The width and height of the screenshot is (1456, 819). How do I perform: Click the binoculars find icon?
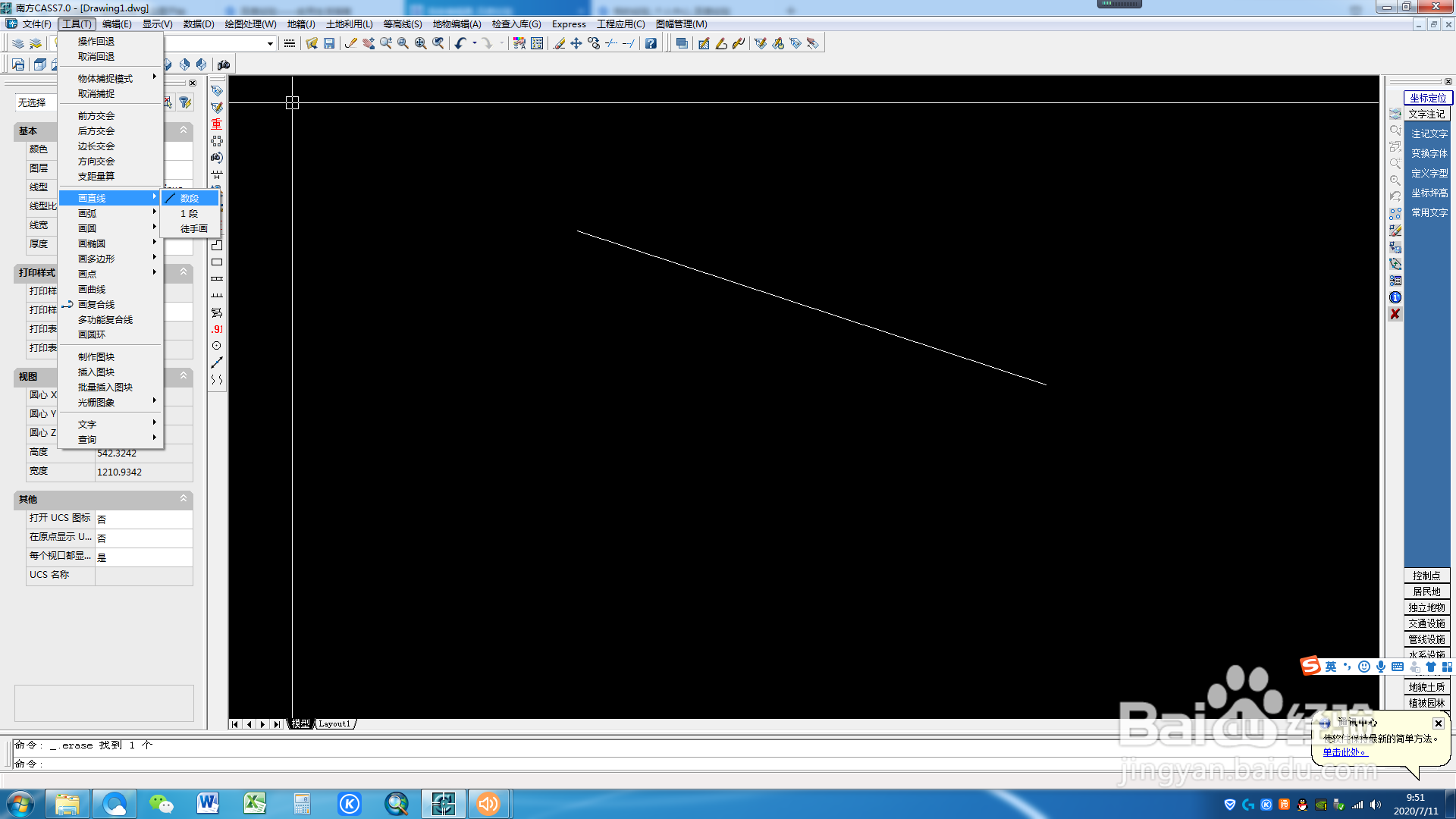coord(224,64)
